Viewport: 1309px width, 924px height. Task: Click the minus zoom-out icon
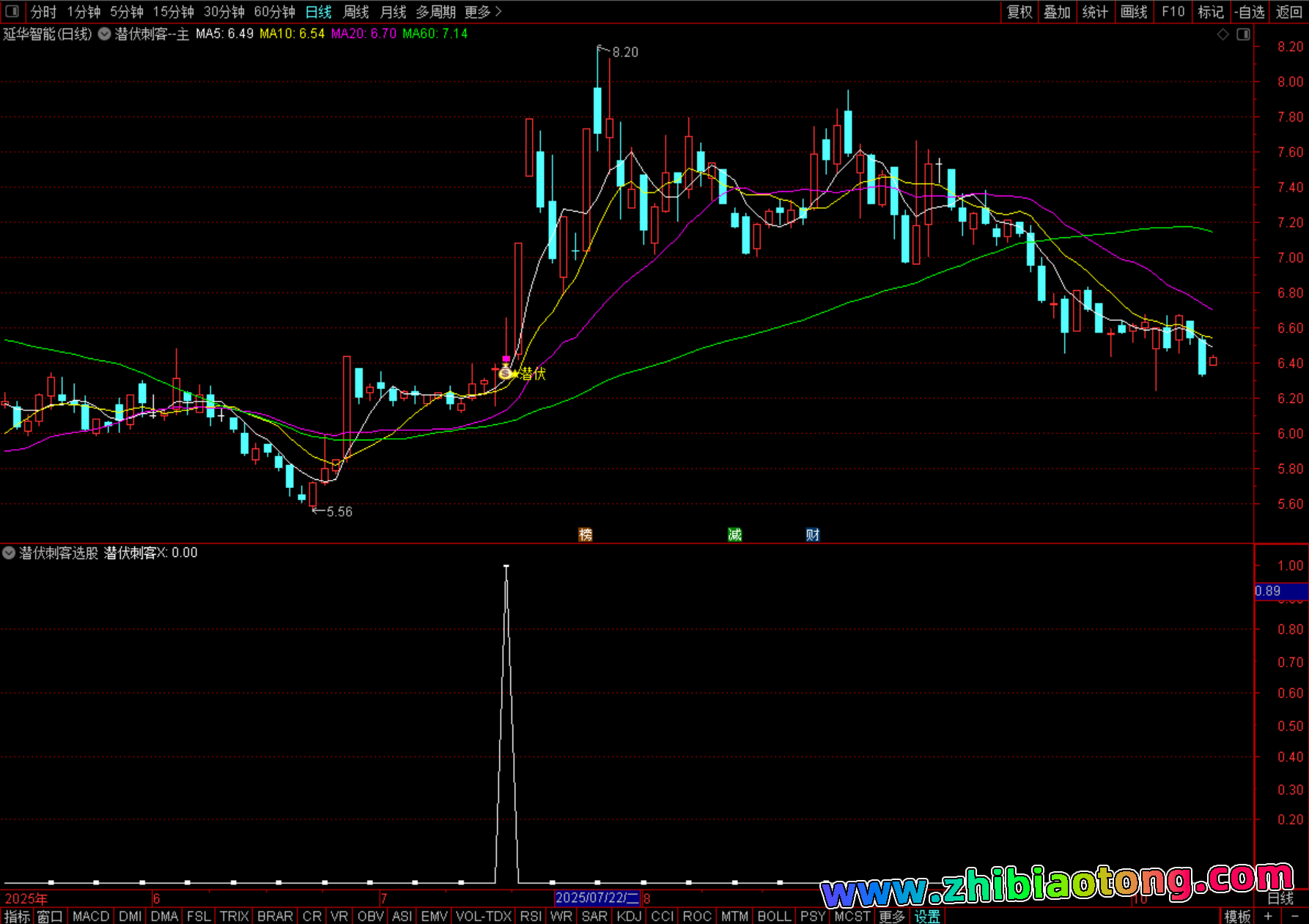[1294, 916]
